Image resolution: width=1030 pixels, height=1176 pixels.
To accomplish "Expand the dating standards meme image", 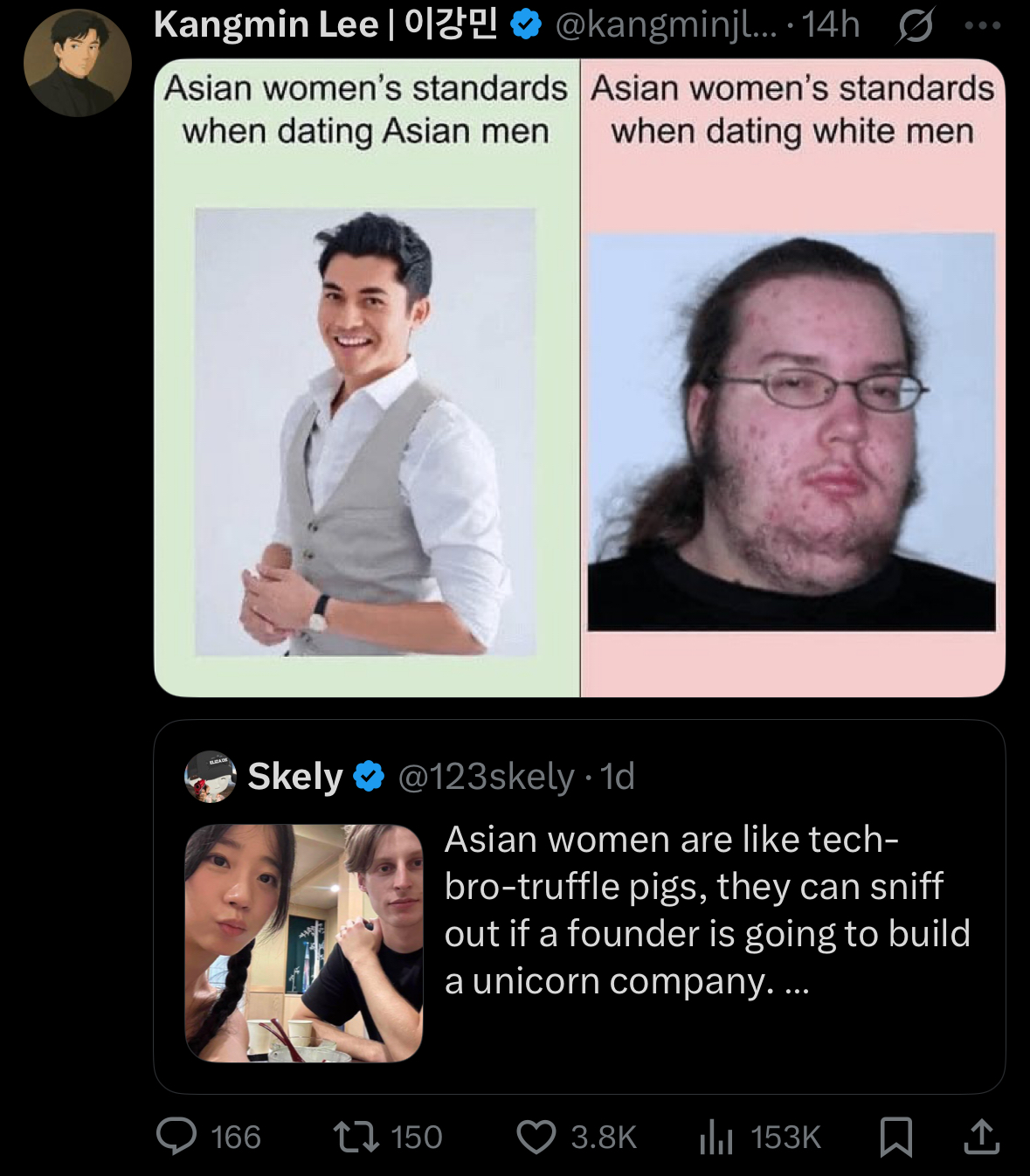I will click(579, 377).
